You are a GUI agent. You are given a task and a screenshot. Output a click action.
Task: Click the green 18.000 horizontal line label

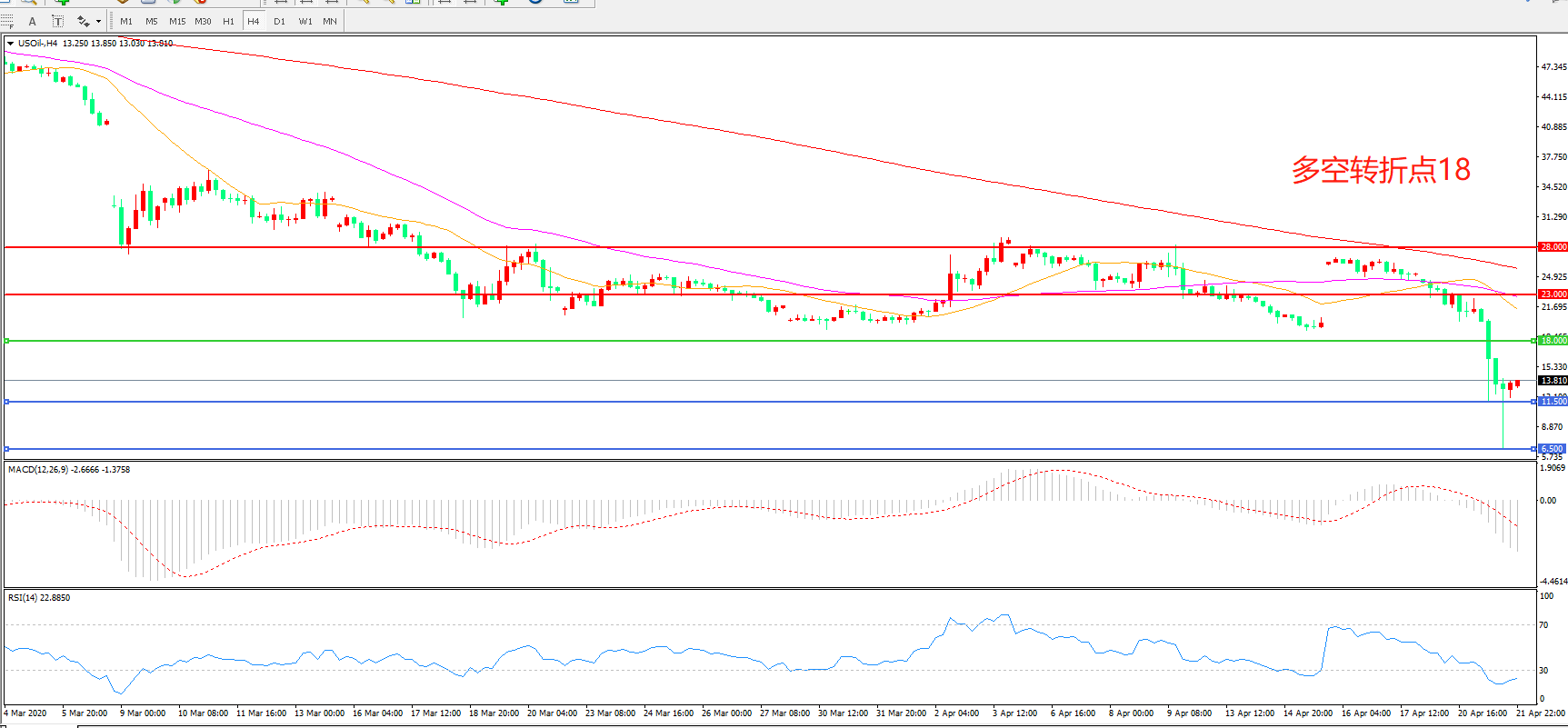point(1553,341)
